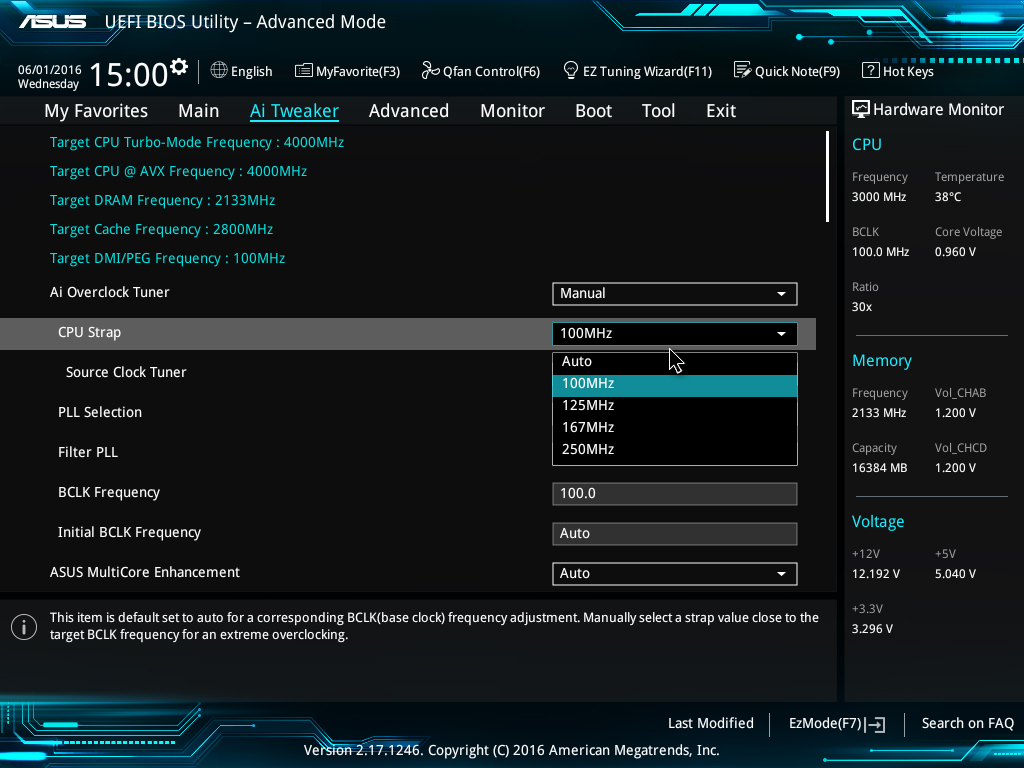Open the Boot tab
The image size is (1024, 768).
[x=593, y=111]
